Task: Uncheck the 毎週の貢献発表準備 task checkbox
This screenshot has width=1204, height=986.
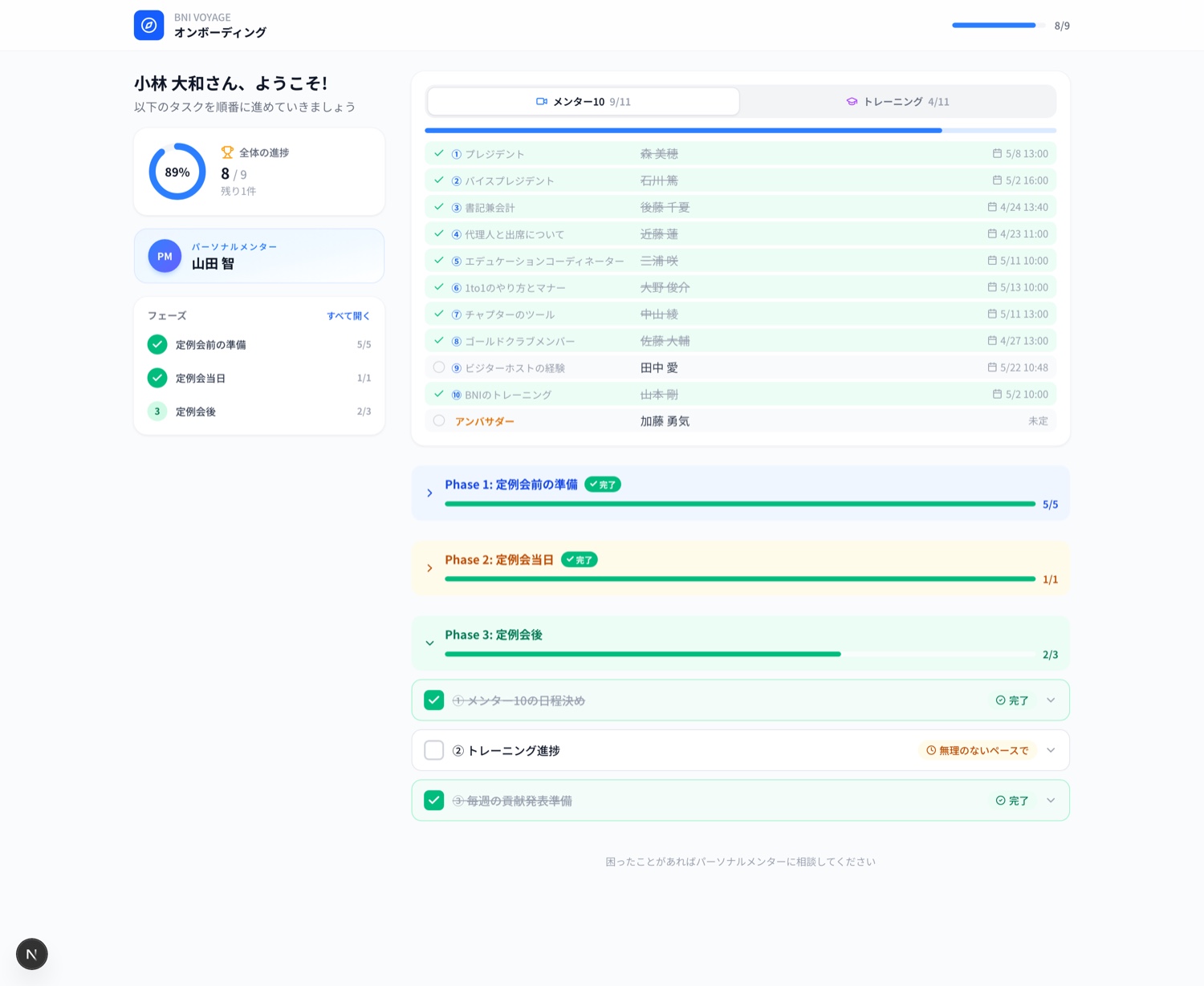Action: [x=434, y=801]
